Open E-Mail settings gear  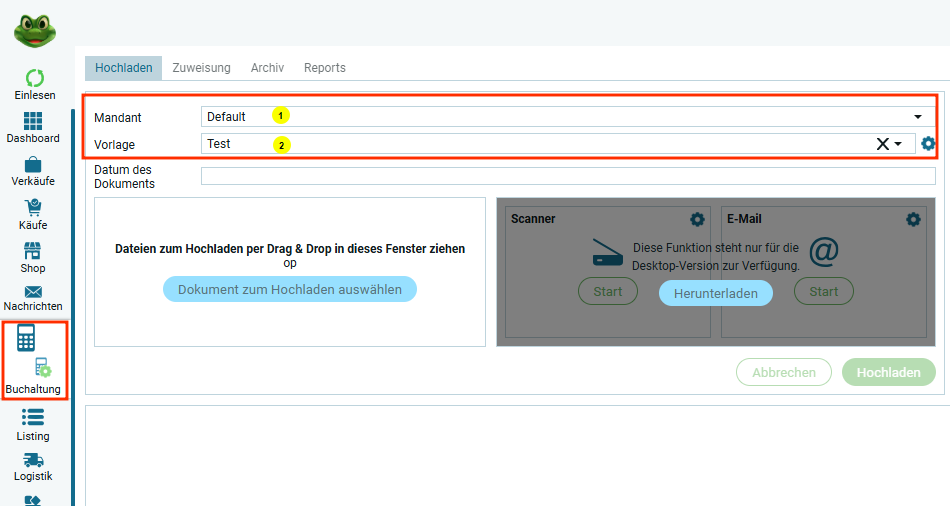point(913,219)
